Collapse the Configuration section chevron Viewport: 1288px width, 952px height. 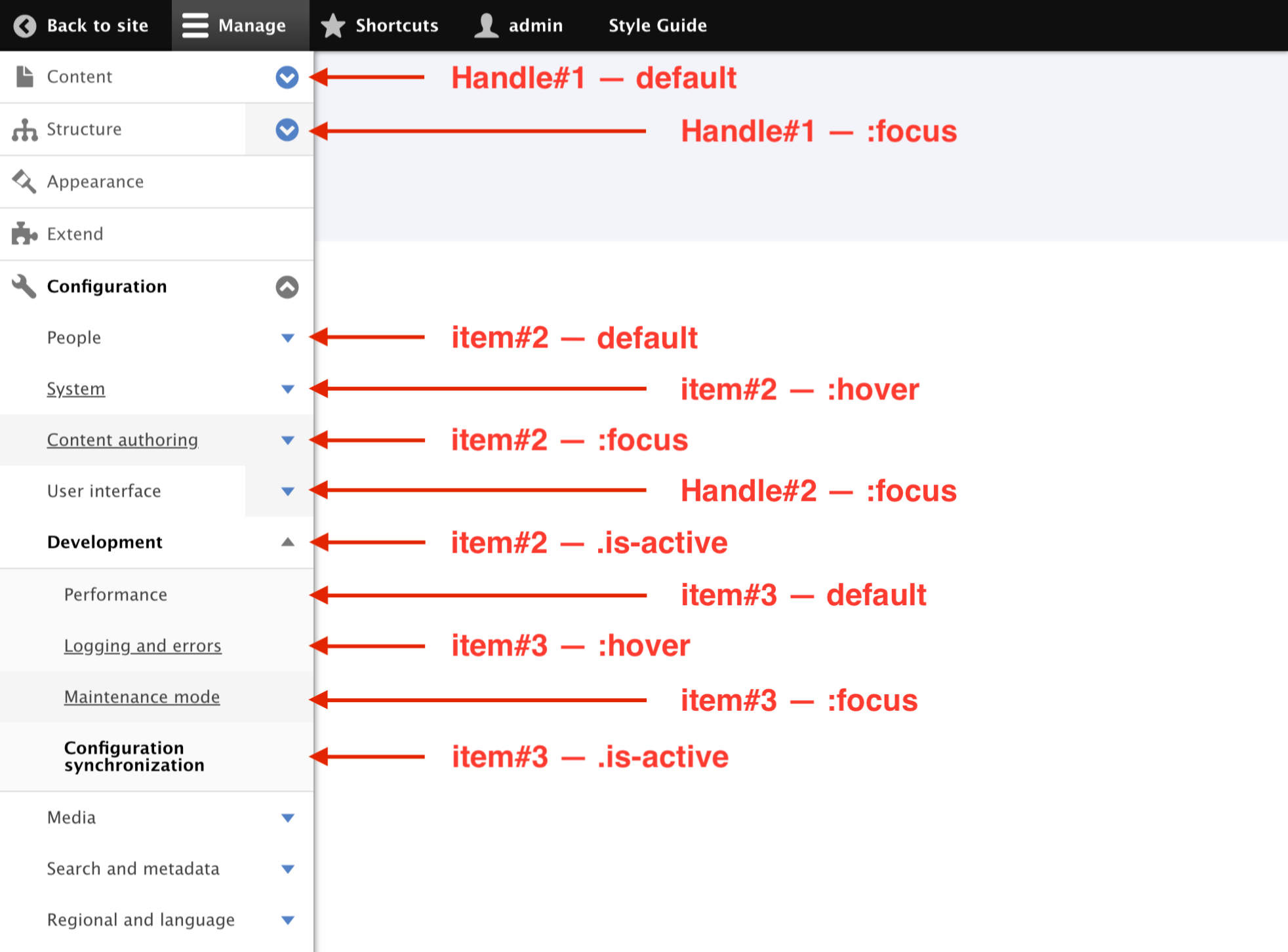click(287, 287)
